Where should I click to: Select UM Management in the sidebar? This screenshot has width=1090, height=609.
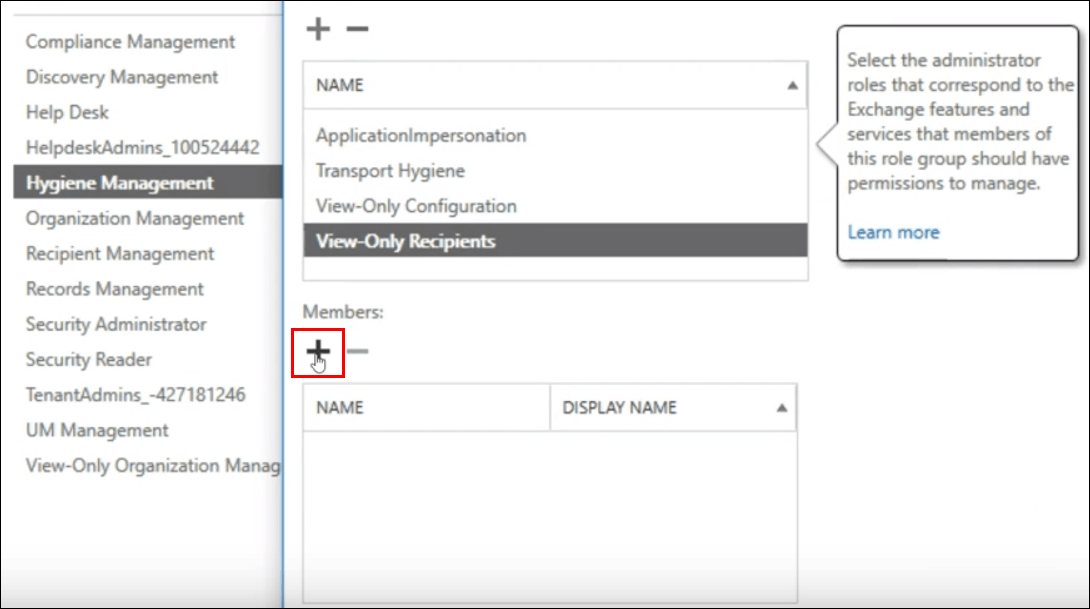click(97, 430)
